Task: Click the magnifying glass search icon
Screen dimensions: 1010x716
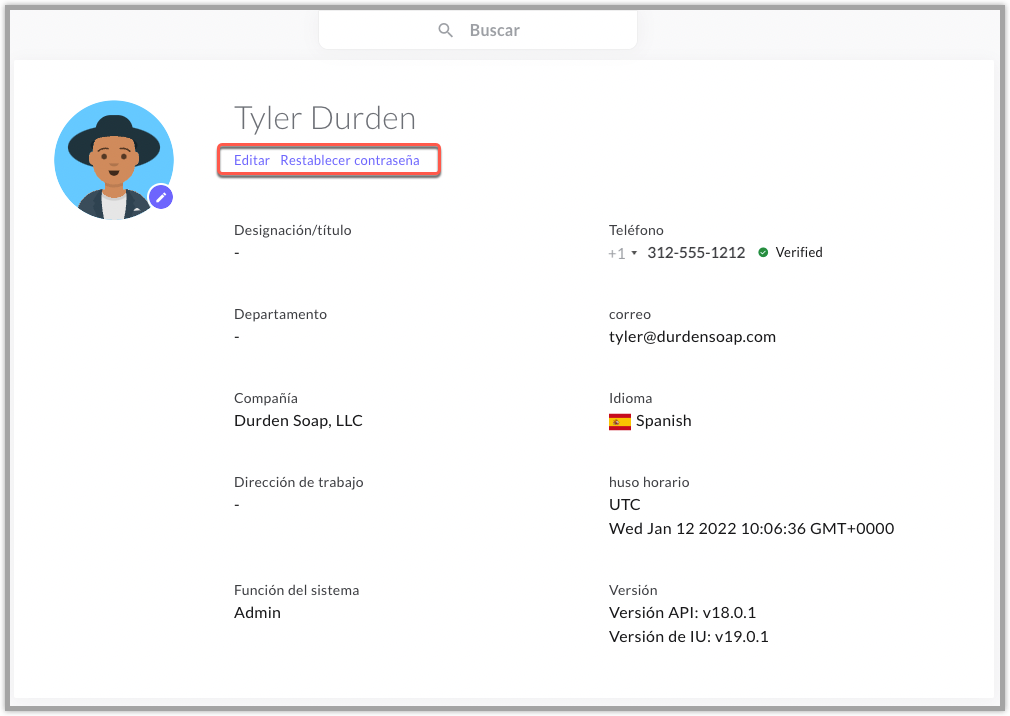Action: 446,30
